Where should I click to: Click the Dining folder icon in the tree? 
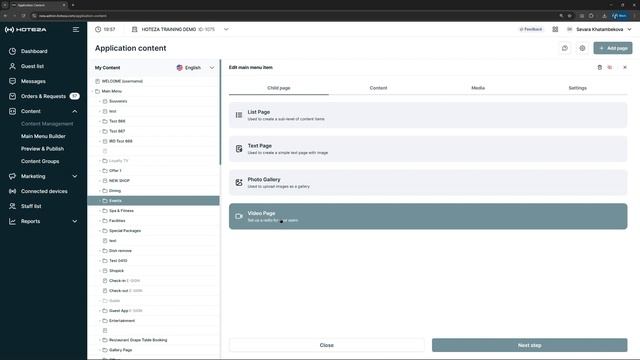[x=105, y=191]
